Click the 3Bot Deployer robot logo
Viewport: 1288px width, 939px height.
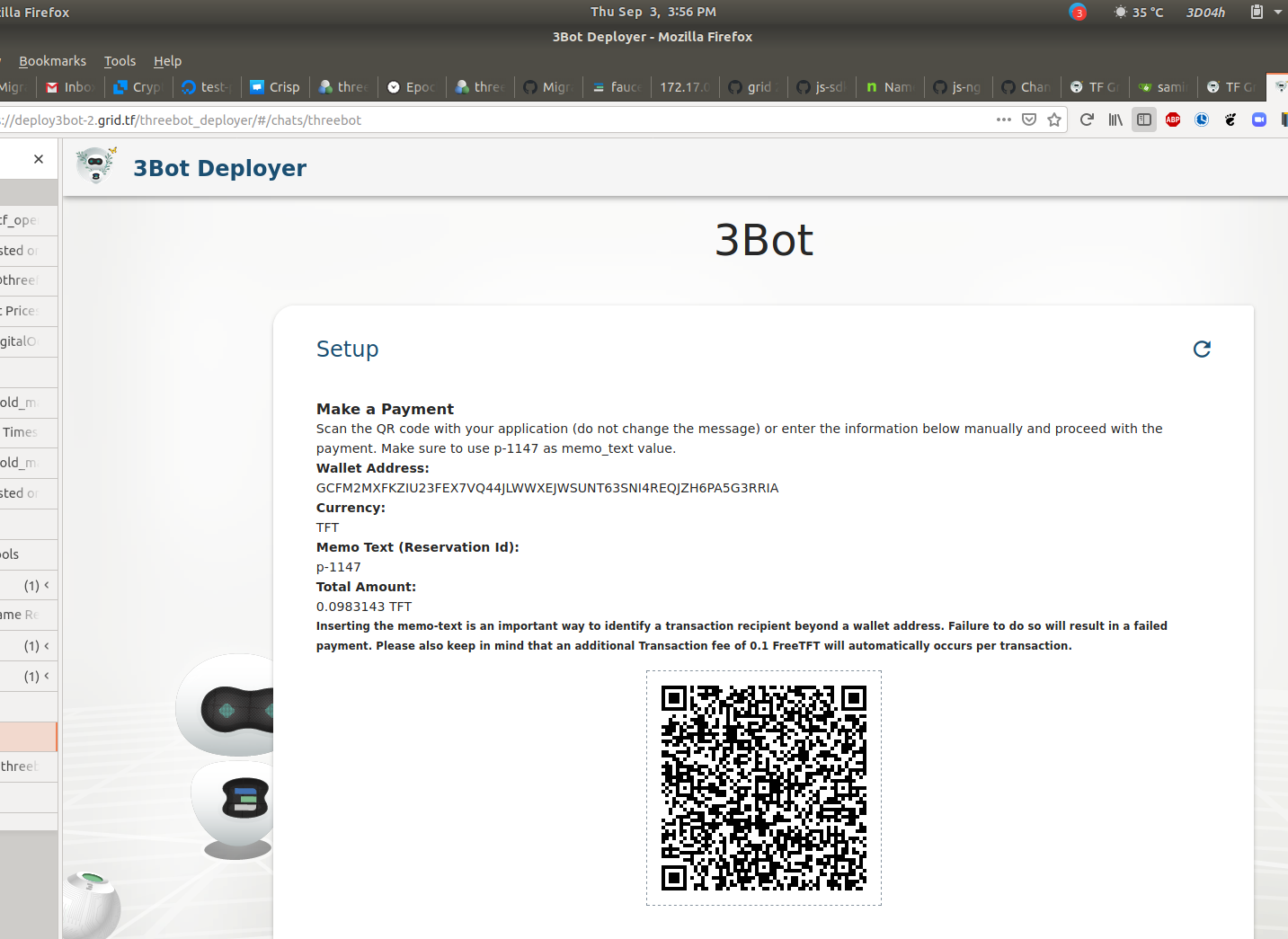tap(95, 164)
